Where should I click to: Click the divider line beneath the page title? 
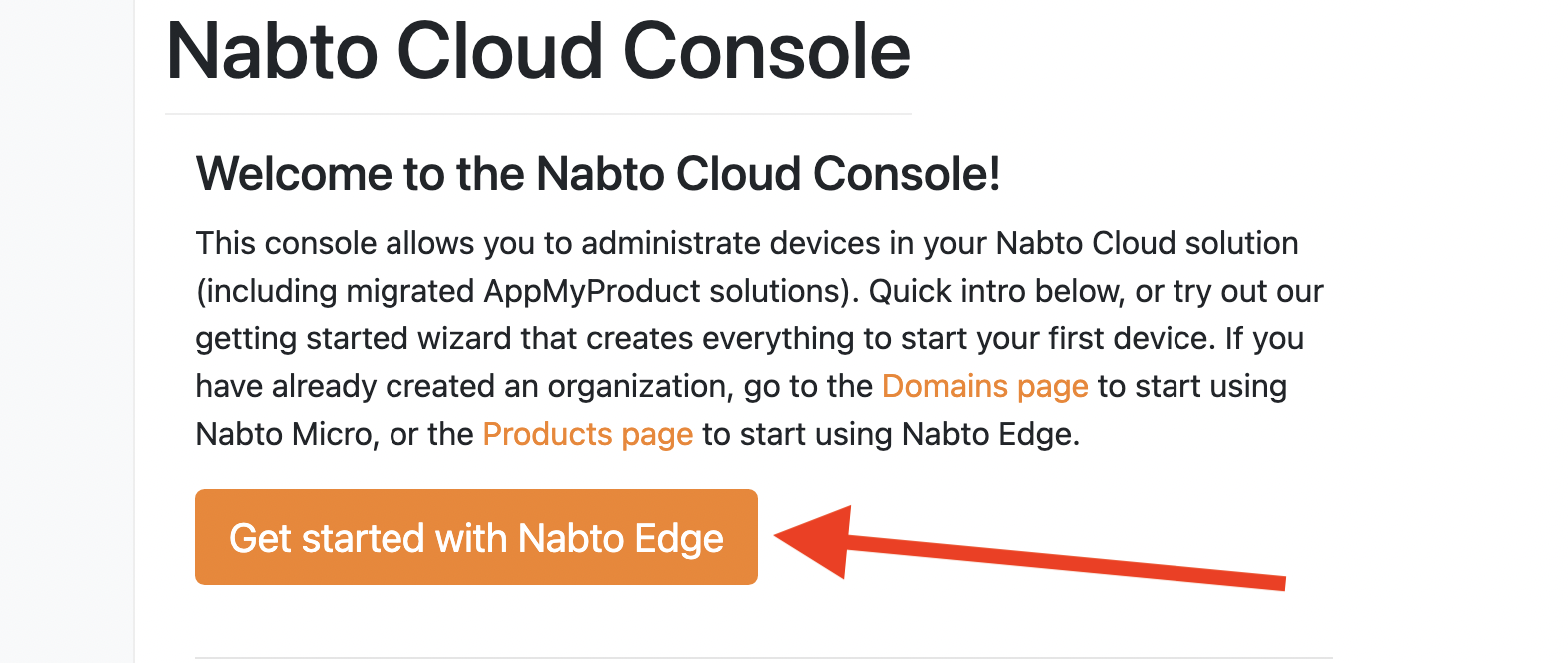tap(537, 114)
